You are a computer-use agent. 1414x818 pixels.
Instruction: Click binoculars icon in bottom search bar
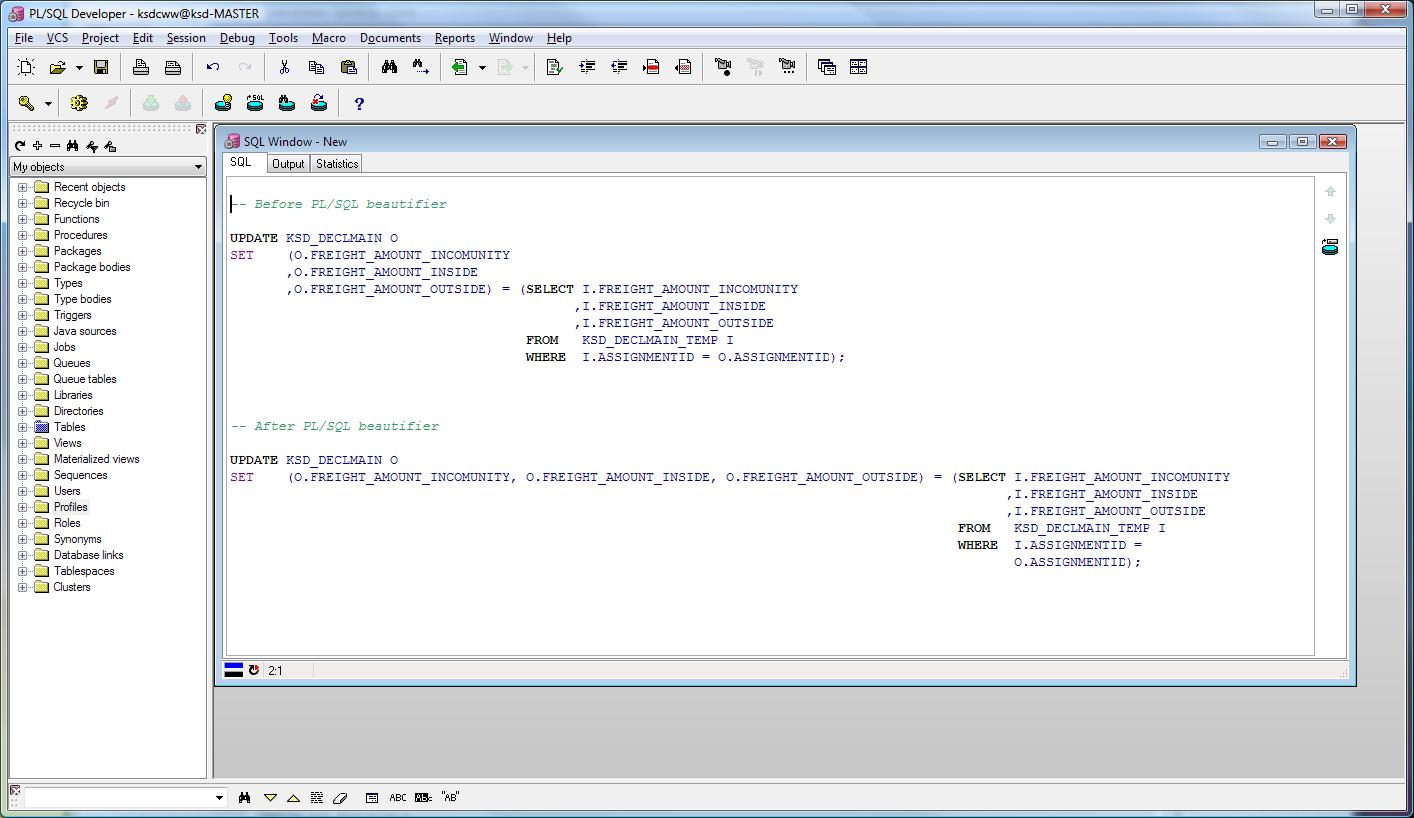[245, 797]
